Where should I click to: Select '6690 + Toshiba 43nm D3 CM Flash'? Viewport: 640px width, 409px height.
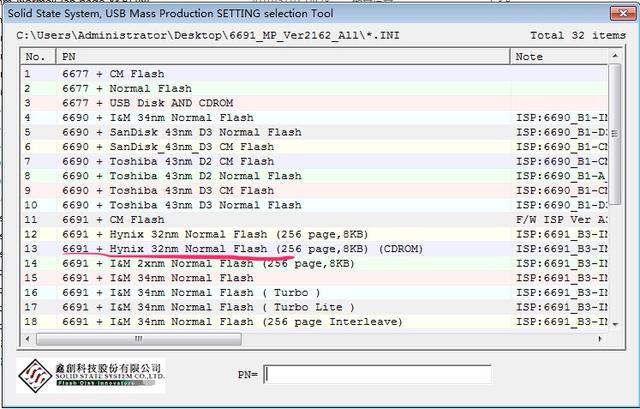tap(314, 191)
